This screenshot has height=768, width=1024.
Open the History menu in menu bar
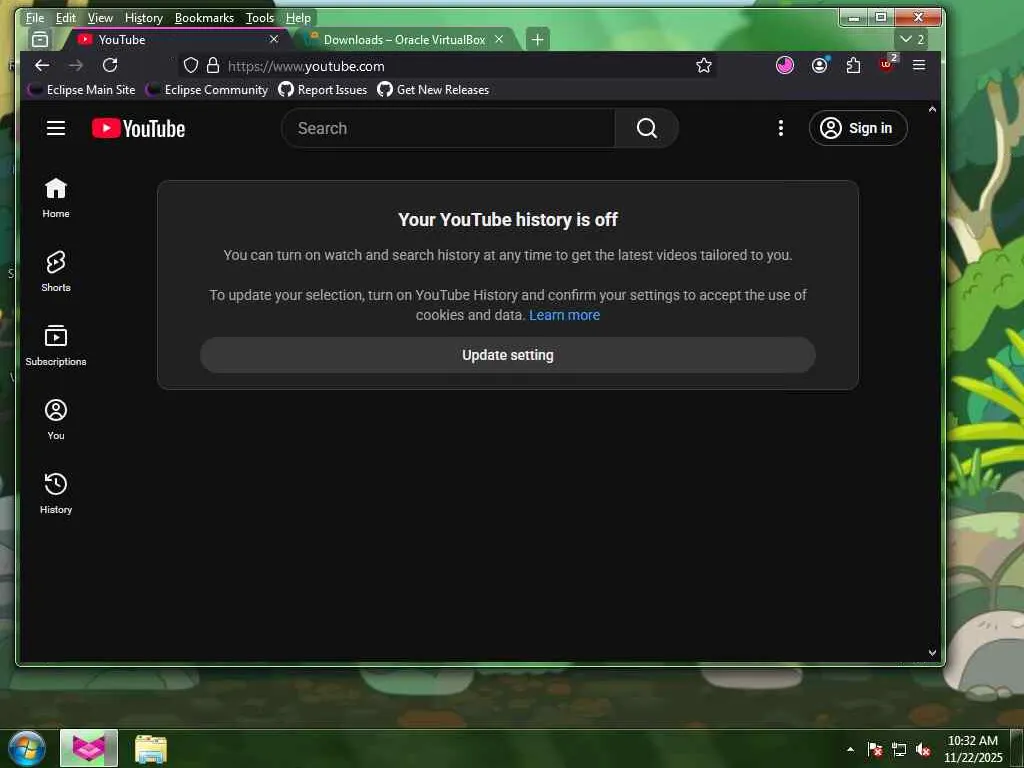[144, 18]
